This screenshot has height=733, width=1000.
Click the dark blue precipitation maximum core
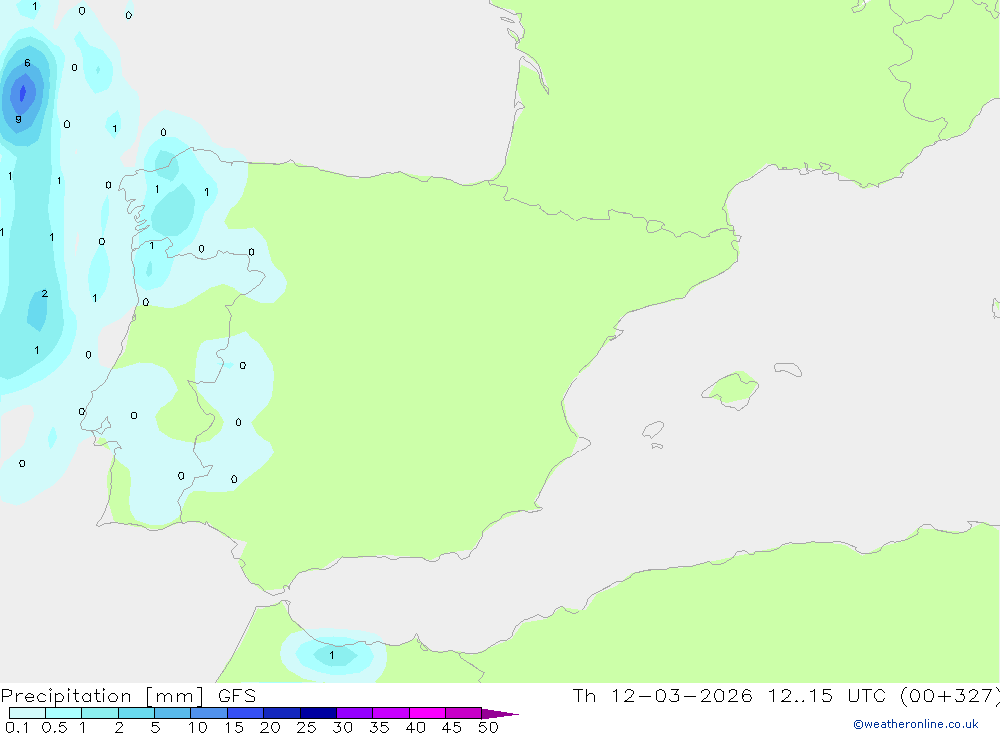pyautogui.click(x=23, y=93)
